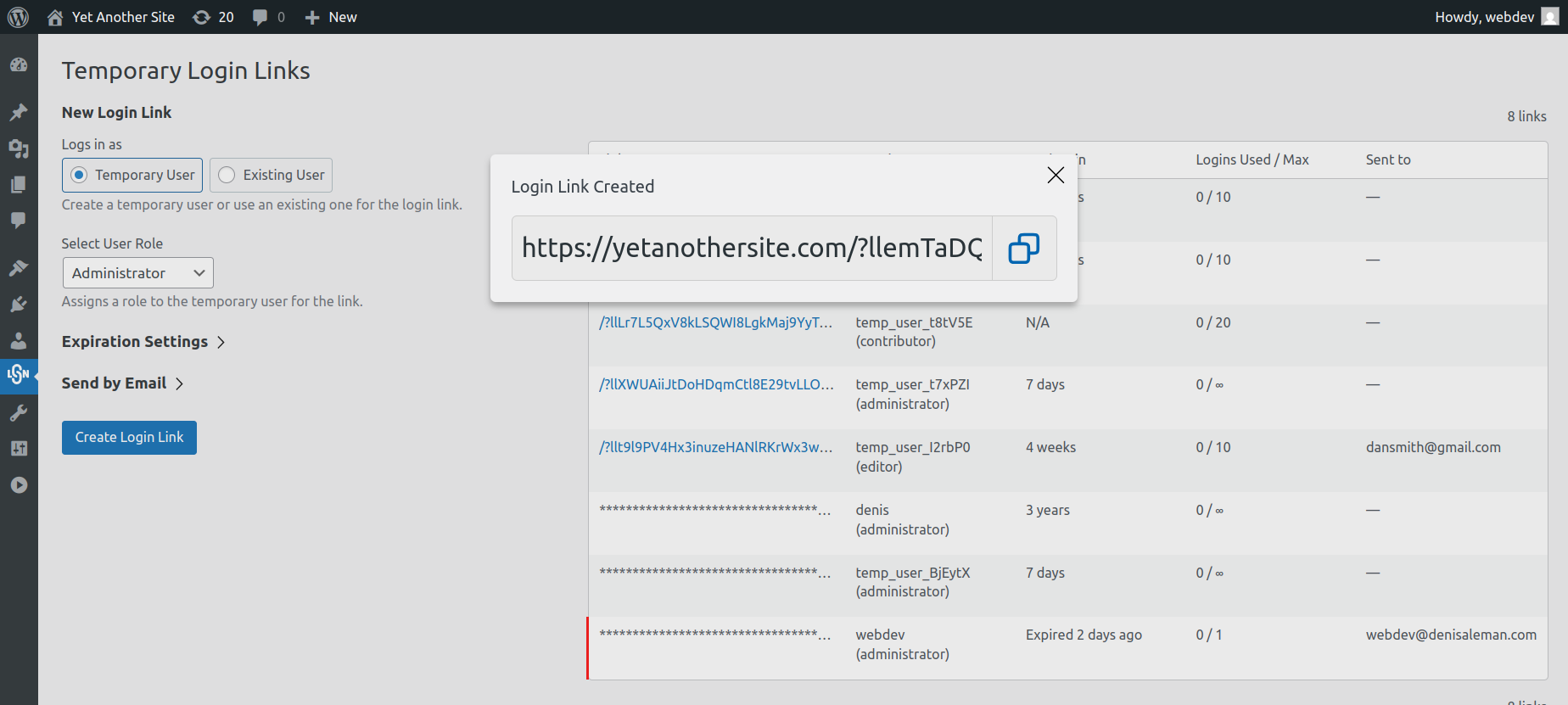Open the Dashboard sidebar icon
Viewport: 1568px width, 705px height.
[x=19, y=65]
